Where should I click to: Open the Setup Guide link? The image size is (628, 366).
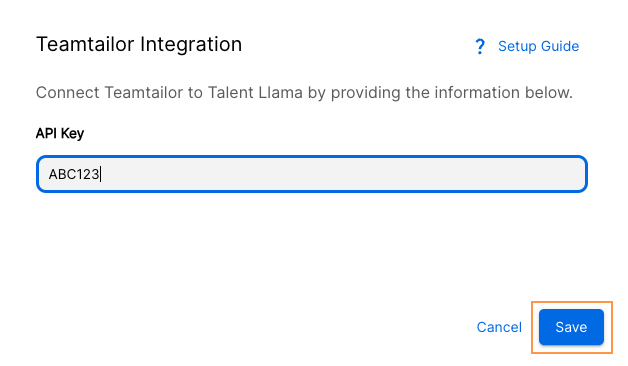tap(538, 46)
